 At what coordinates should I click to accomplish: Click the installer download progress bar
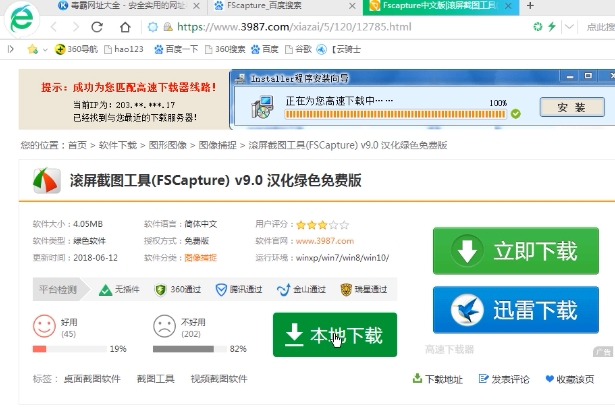click(395, 114)
